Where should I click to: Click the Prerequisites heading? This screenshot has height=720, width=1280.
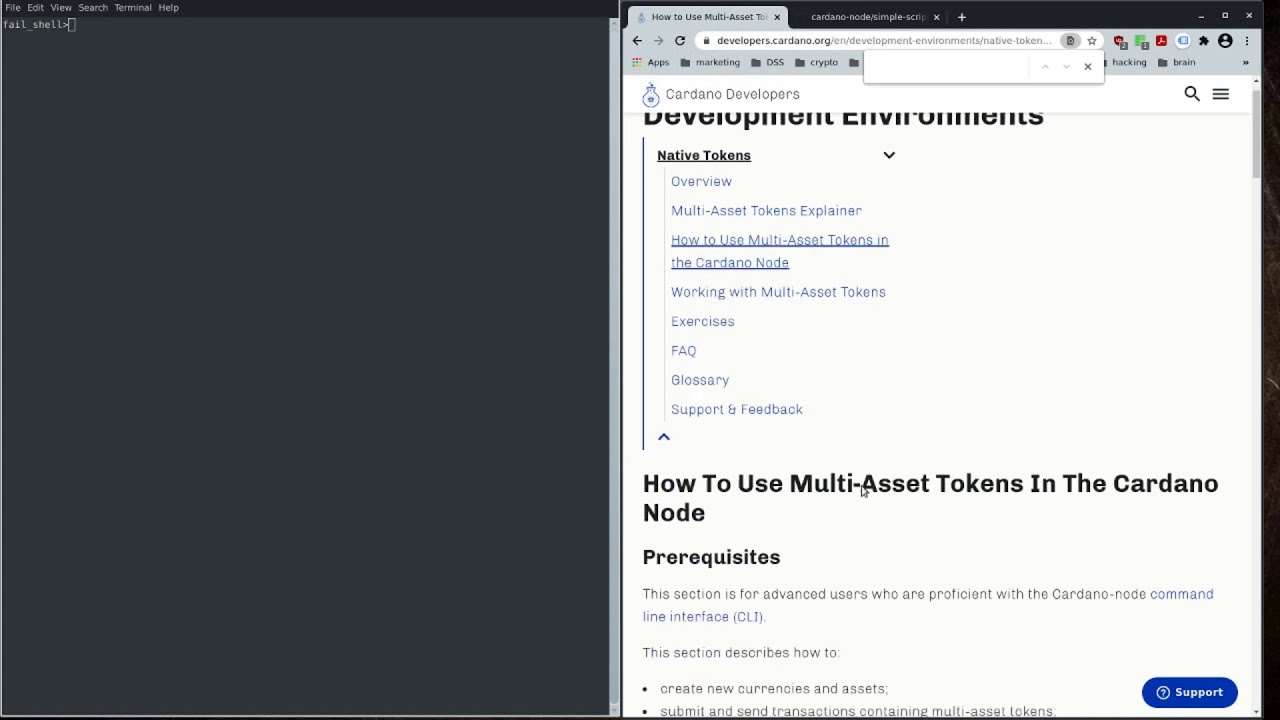(711, 557)
